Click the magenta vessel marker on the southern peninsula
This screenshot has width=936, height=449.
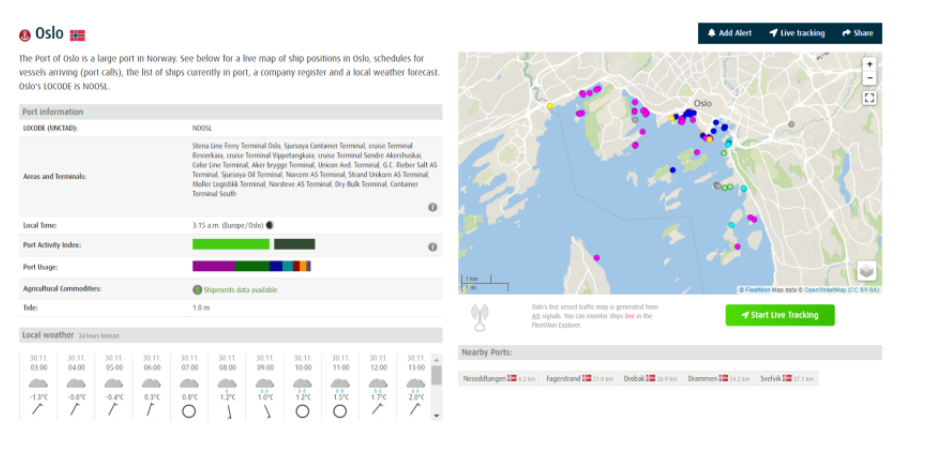(x=596, y=257)
